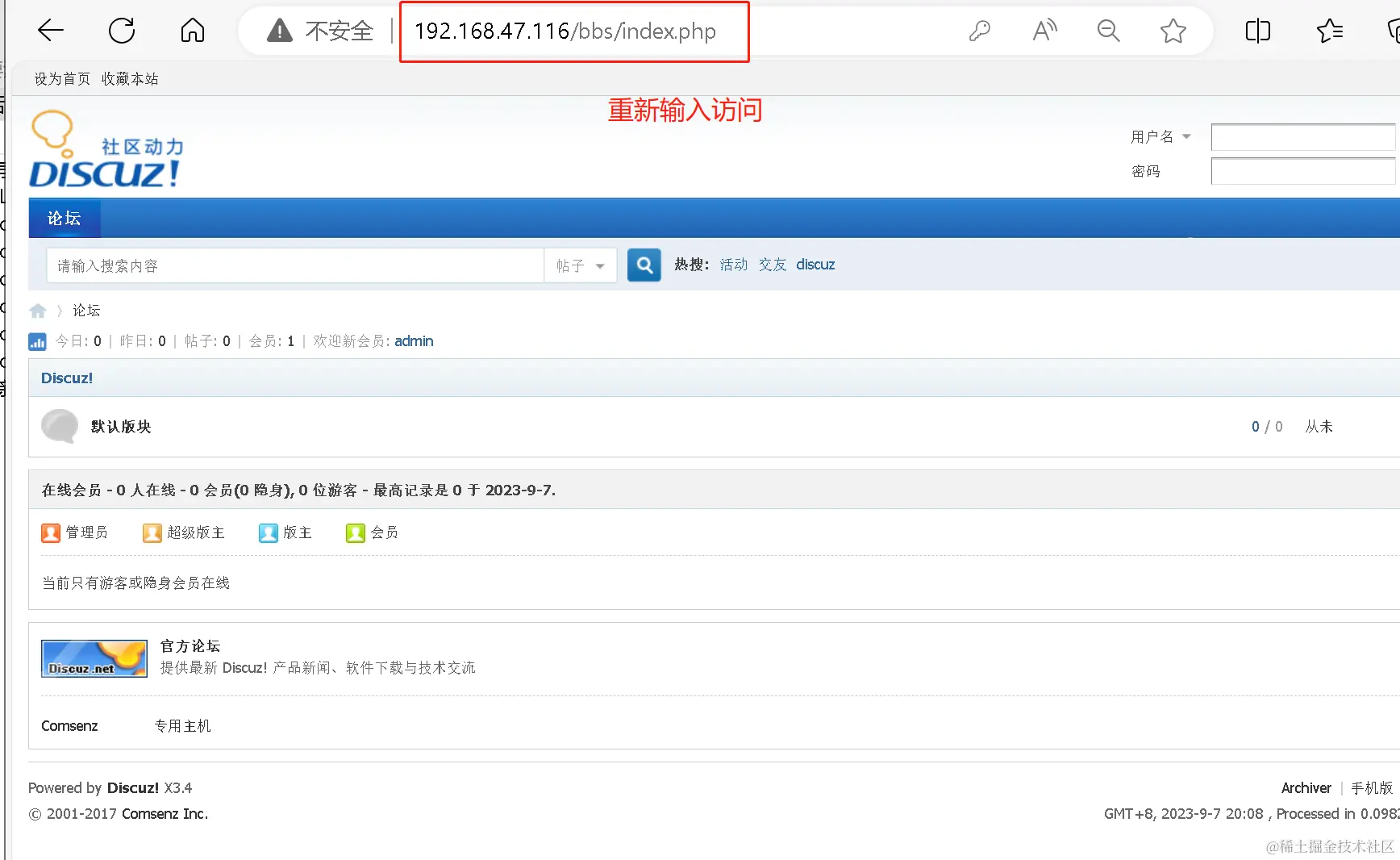Search hot keyword 交友
1400x860 pixels.
773,265
